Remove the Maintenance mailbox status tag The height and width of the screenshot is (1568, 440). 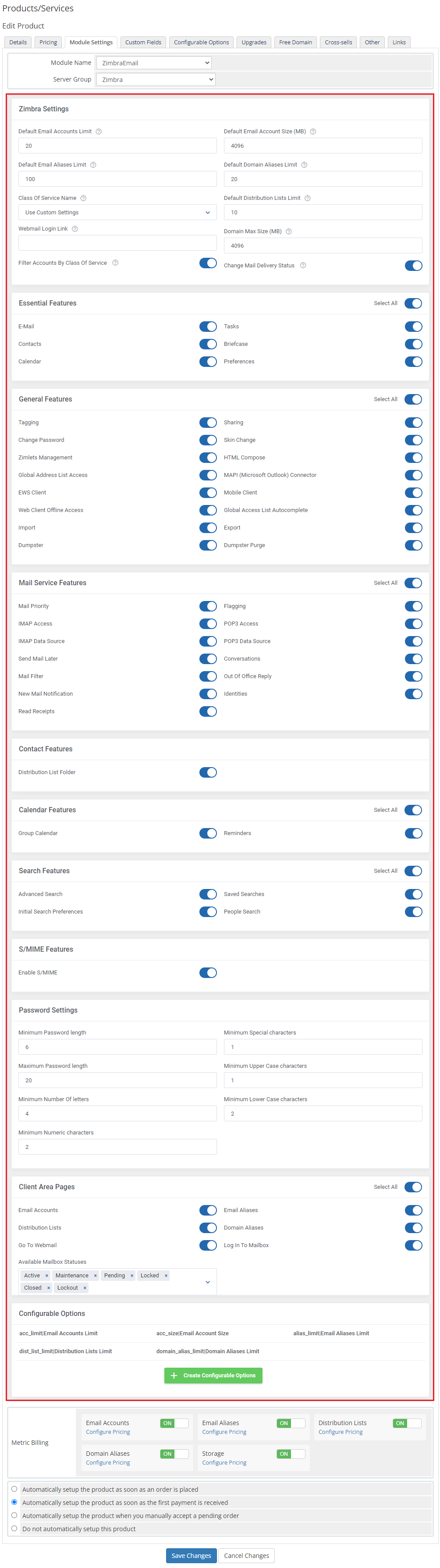95,1275
